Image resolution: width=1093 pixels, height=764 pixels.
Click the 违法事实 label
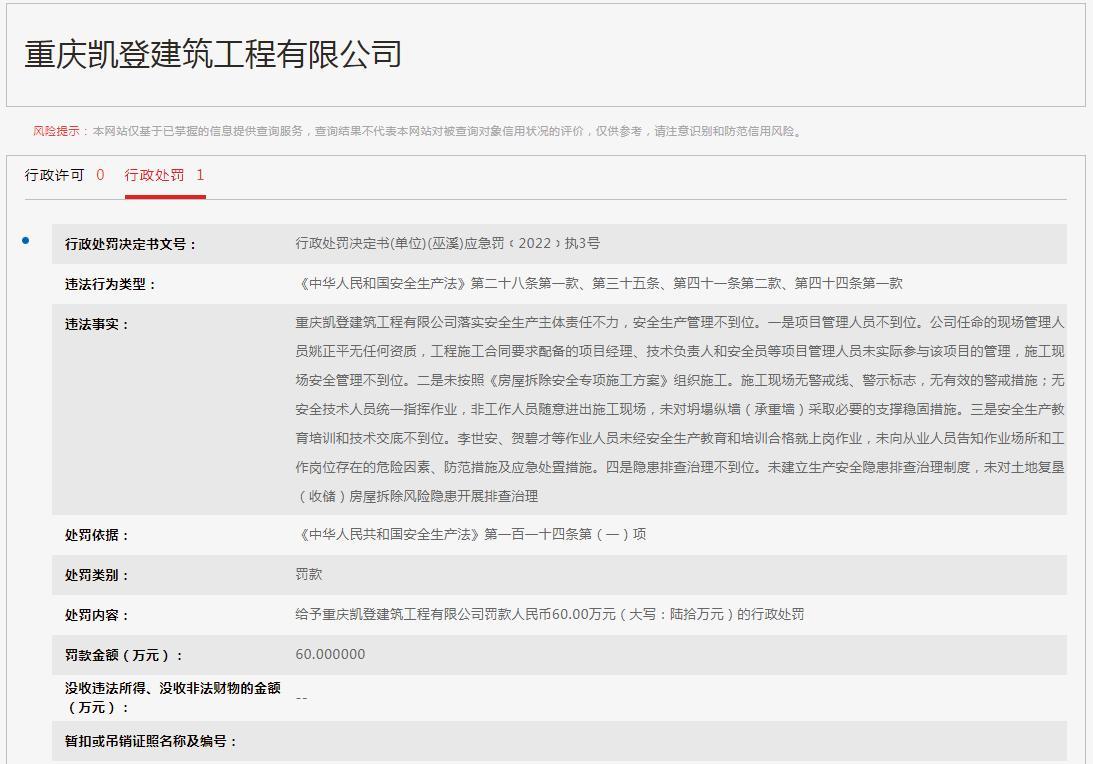(x=96, y=324)
